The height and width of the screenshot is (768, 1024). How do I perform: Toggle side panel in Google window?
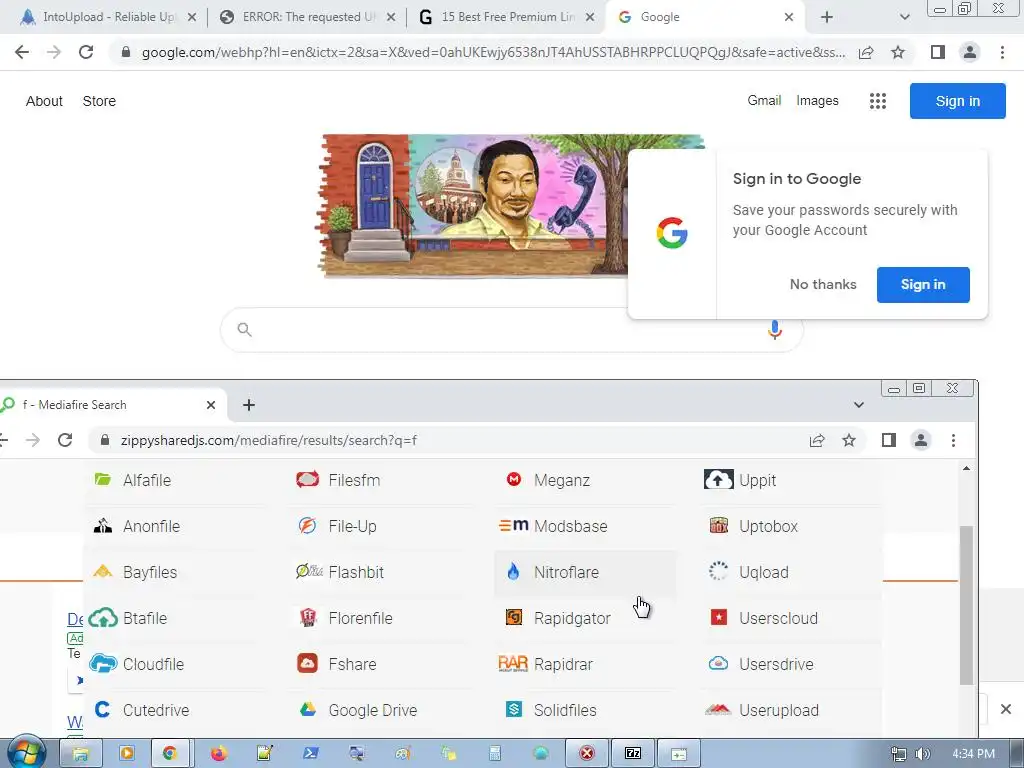(938, 52)
